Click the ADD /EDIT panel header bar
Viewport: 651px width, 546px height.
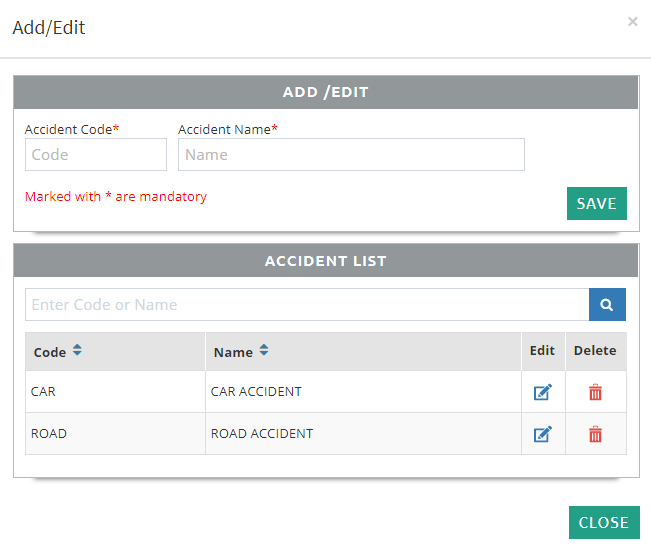coord(325,92)
